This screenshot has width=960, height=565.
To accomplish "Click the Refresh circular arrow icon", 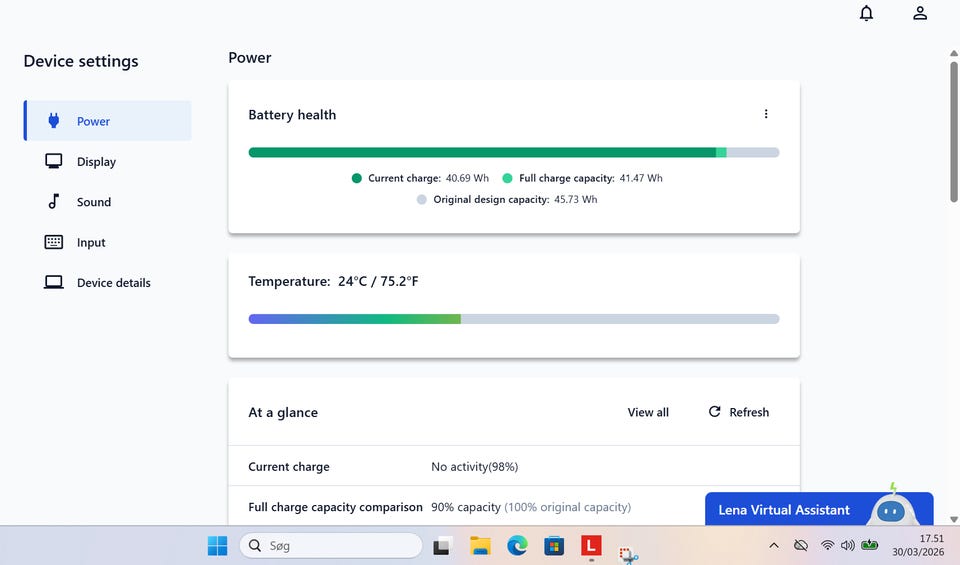I will tap(714, 411).
